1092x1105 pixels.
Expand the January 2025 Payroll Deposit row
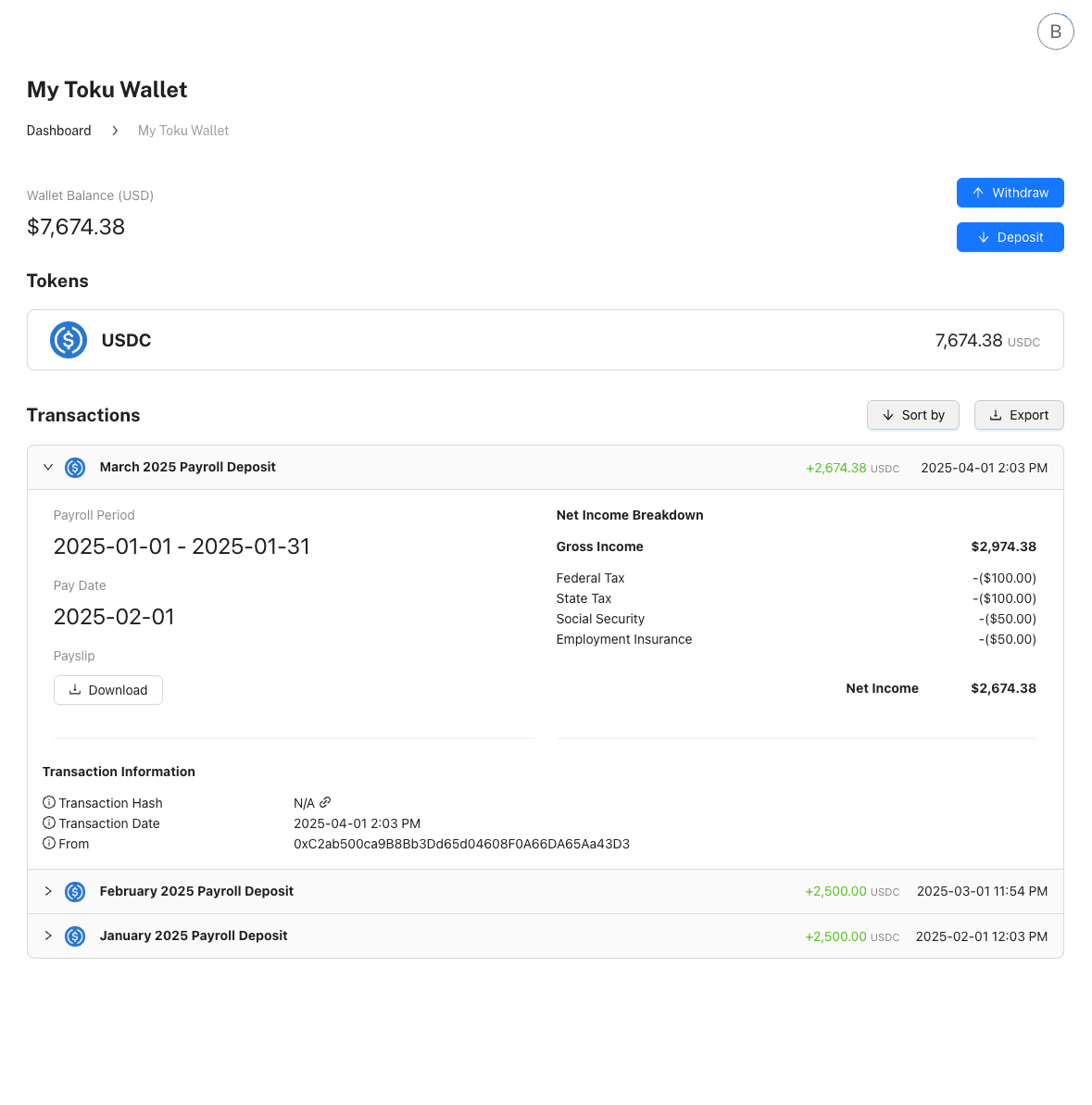click(x=48, y=935)
